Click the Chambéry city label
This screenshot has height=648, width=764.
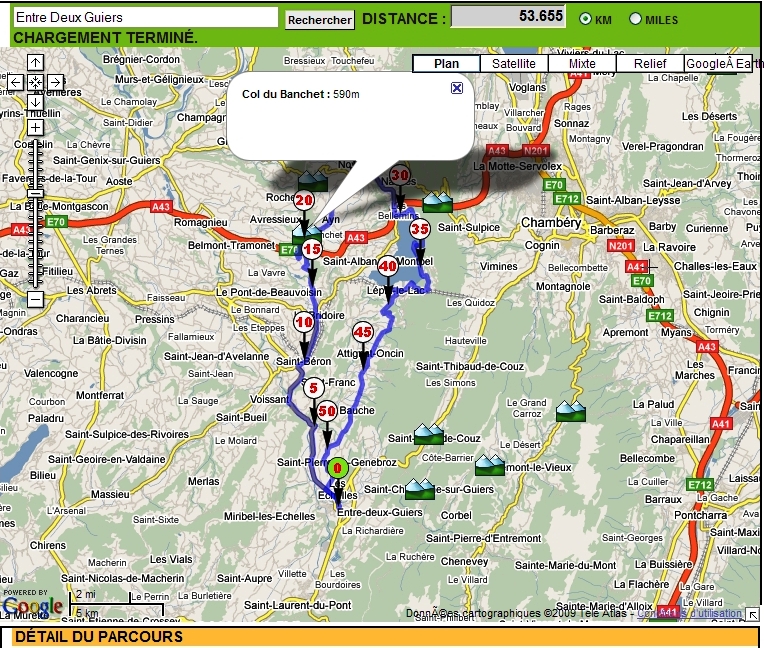(551, 223)
